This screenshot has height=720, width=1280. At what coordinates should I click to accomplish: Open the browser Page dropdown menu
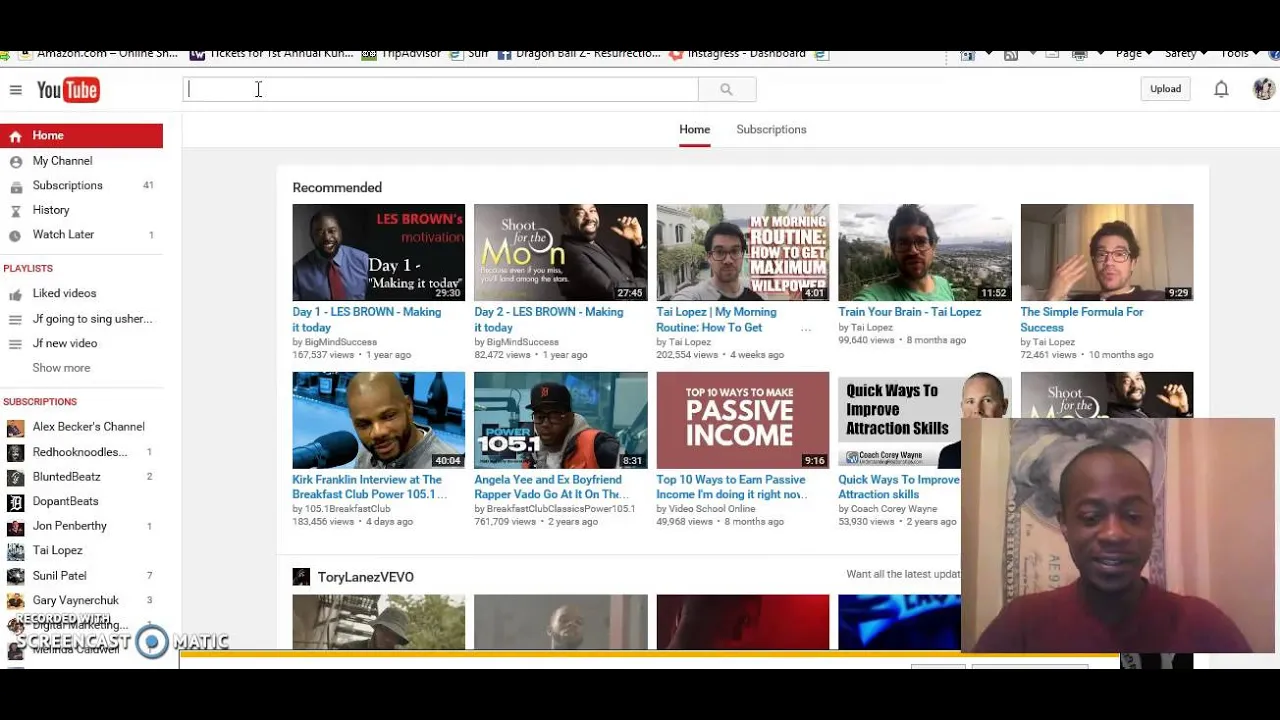[1133, 54]
